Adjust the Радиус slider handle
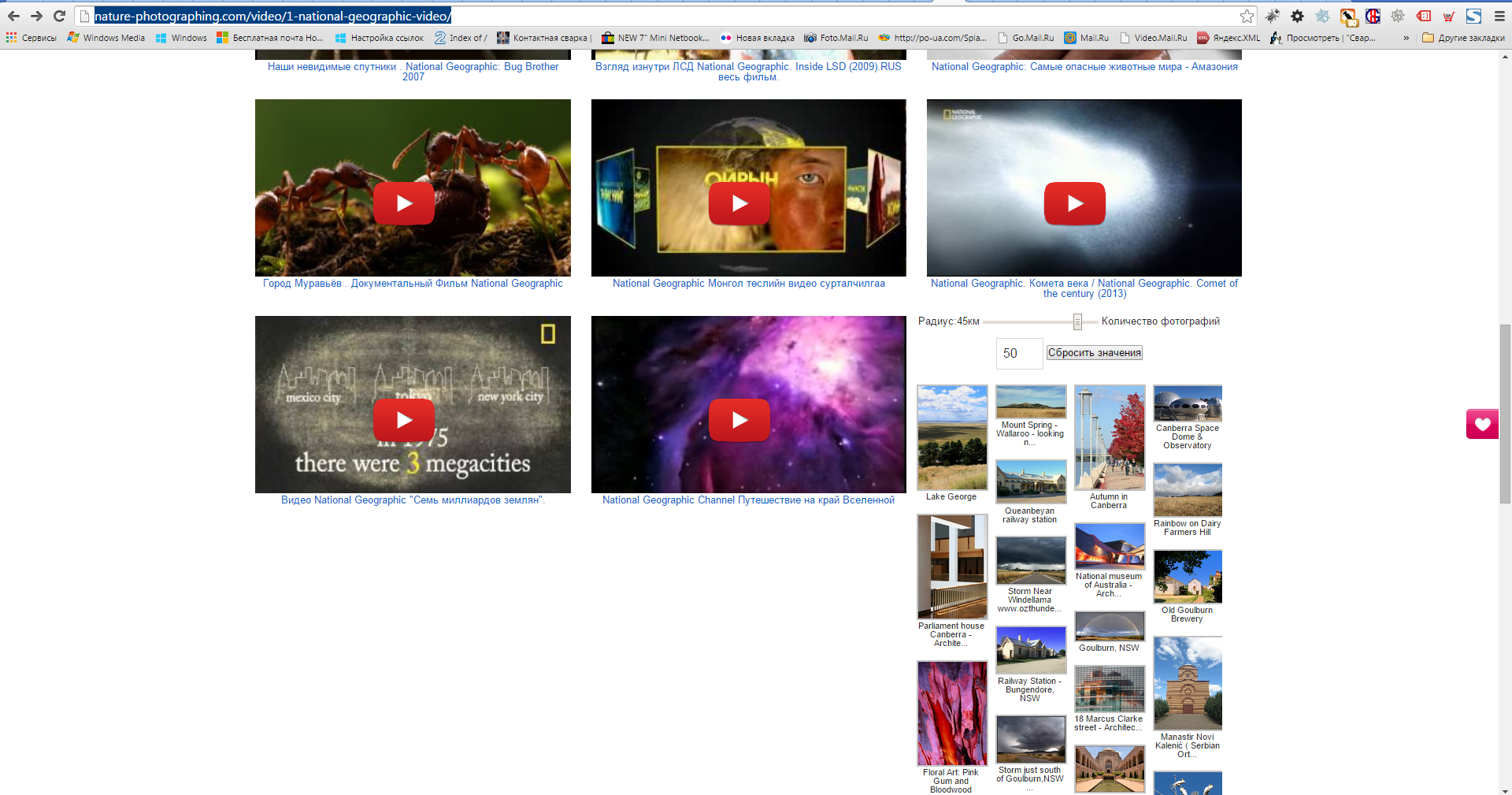The height and width of the screenshot is (795, 1512). pos(1077,321)
